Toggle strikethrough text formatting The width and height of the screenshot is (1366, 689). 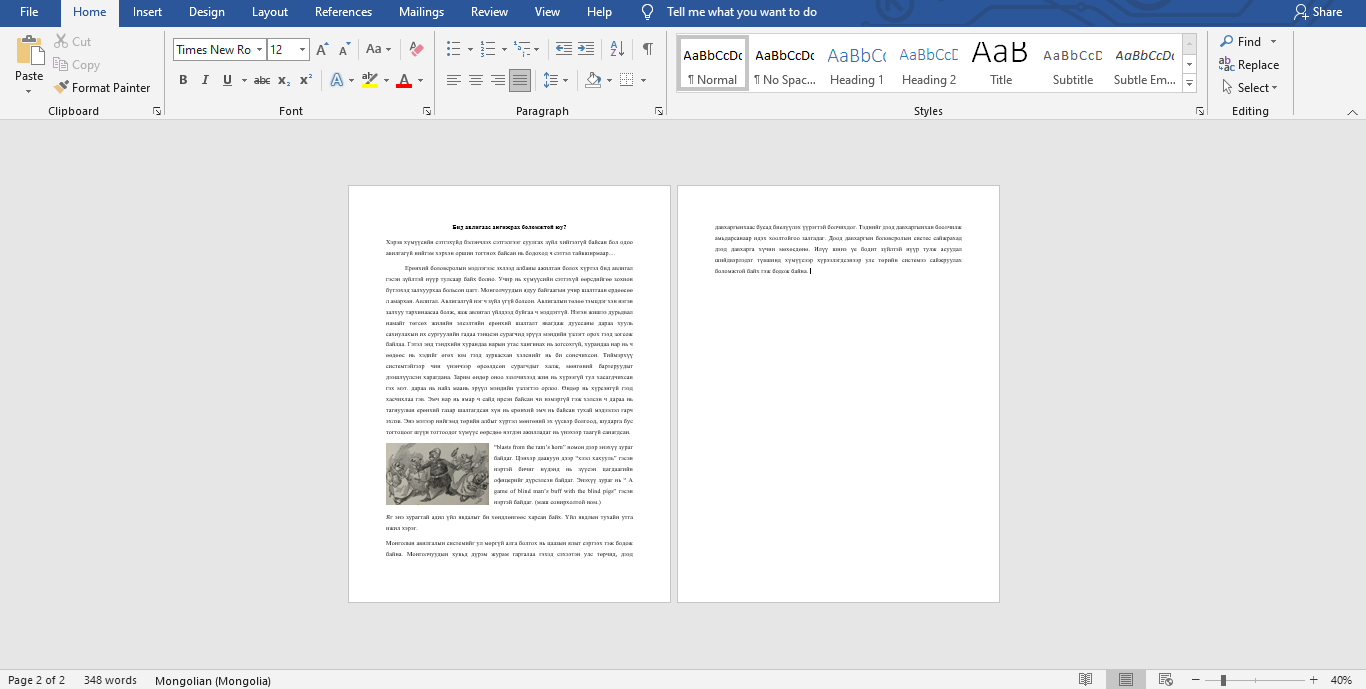pos(261,80)
